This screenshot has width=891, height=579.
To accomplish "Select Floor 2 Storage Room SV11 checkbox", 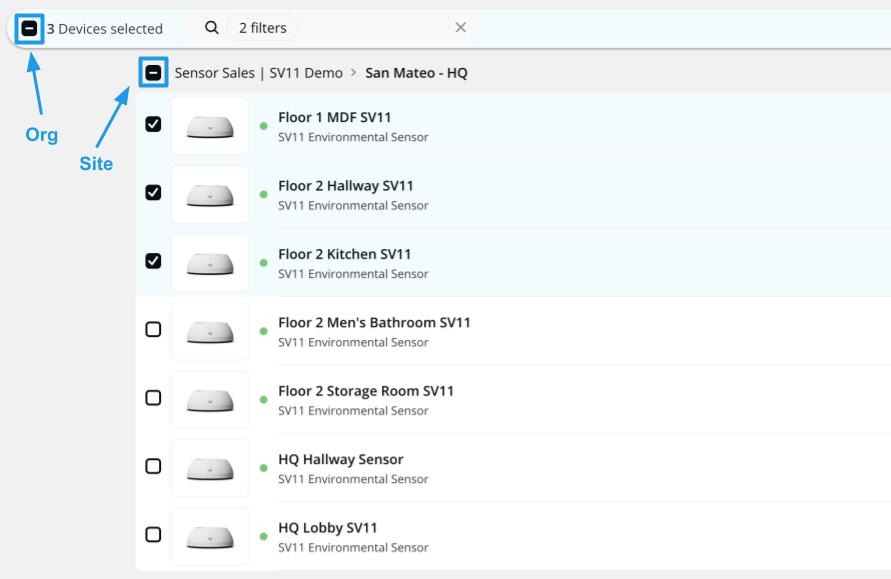I will (x=153, y=398).
